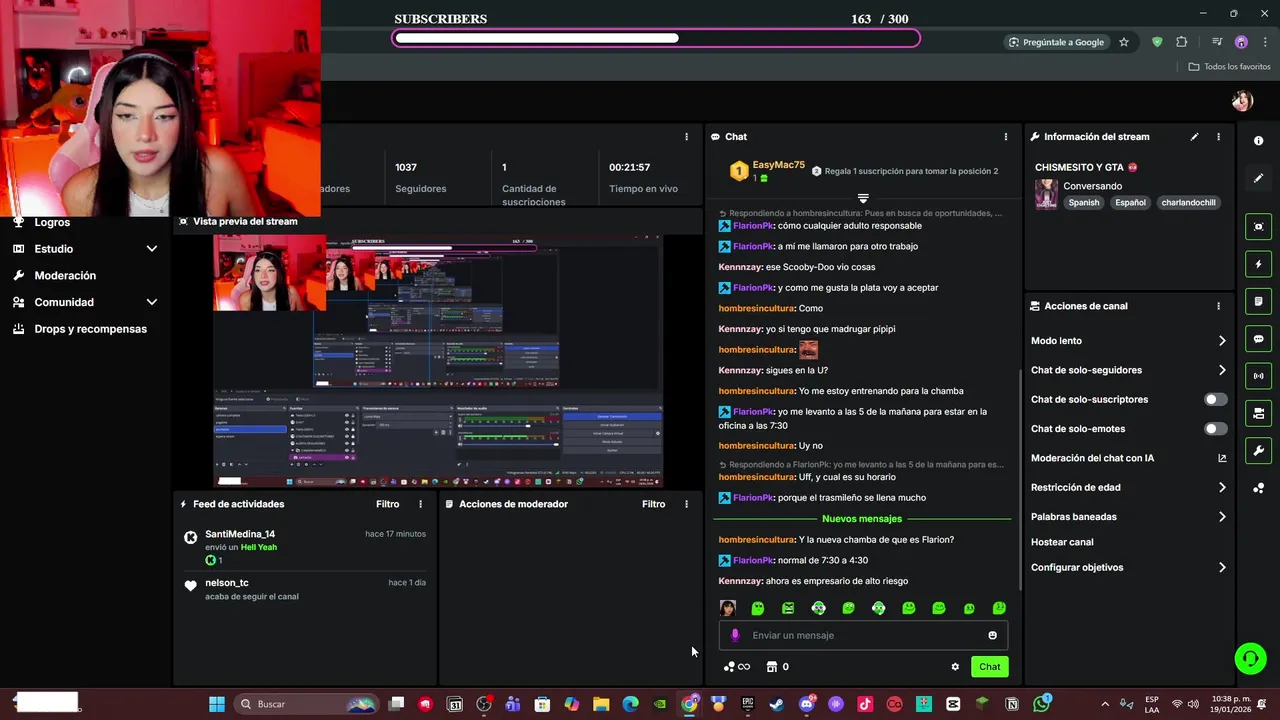The width and height of the screenshot is (1280, 720).
Task: Open Discord from the taskbar
Action: (807, 704)
